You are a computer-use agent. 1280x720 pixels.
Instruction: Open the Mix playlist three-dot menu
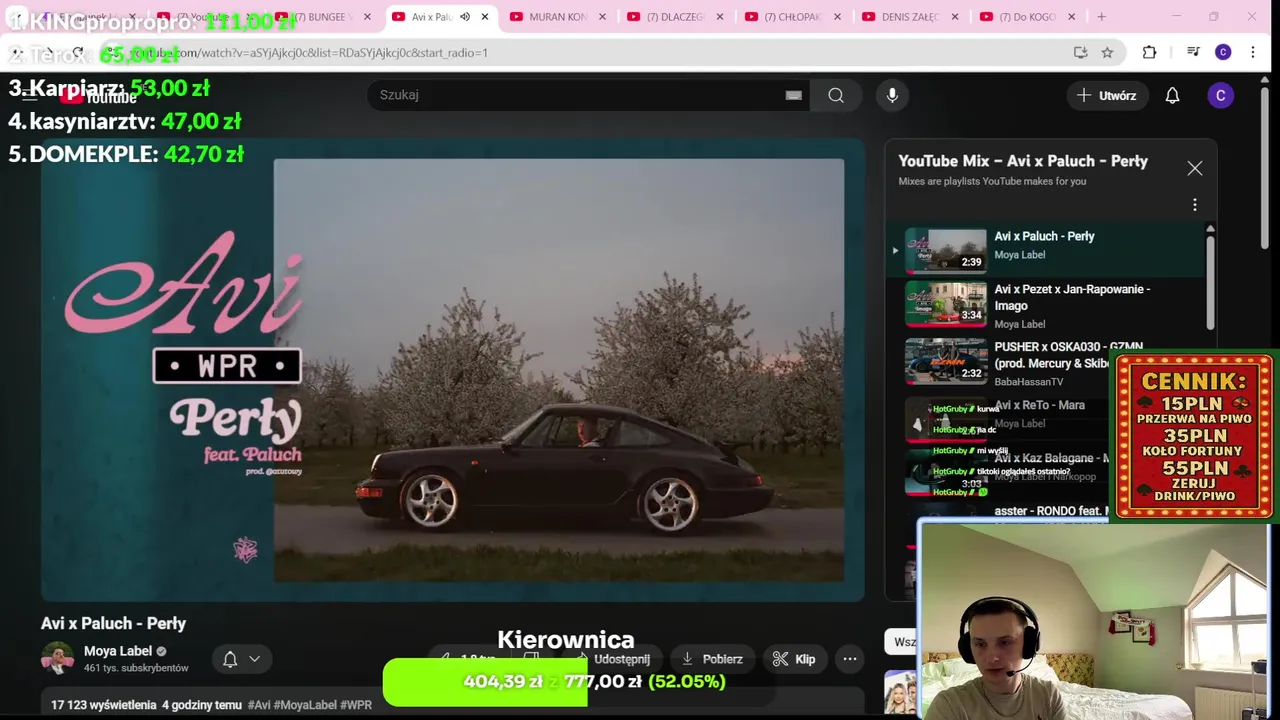click(x=1194, y=205)
